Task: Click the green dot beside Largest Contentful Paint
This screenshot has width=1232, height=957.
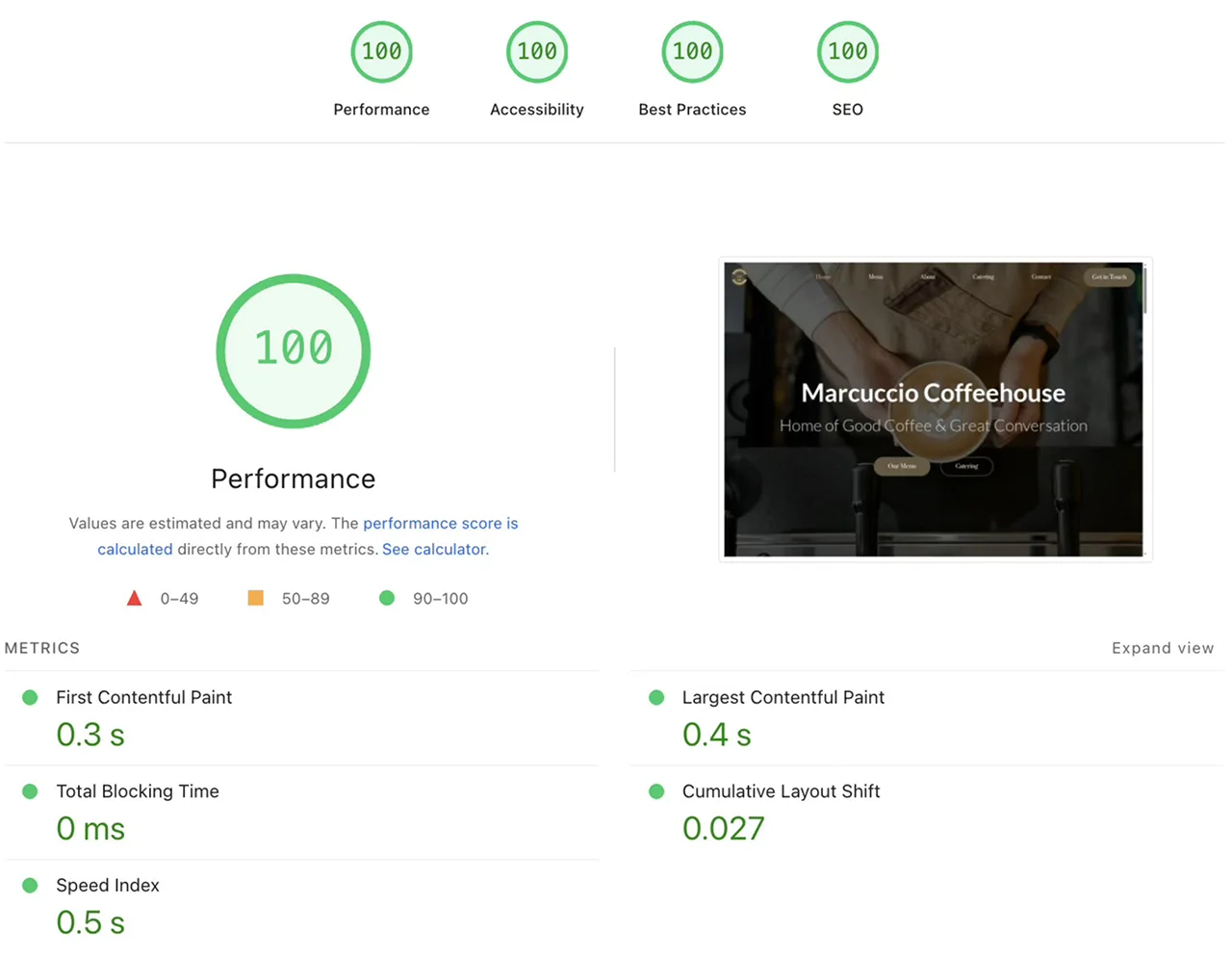Action: coord(656,697)
